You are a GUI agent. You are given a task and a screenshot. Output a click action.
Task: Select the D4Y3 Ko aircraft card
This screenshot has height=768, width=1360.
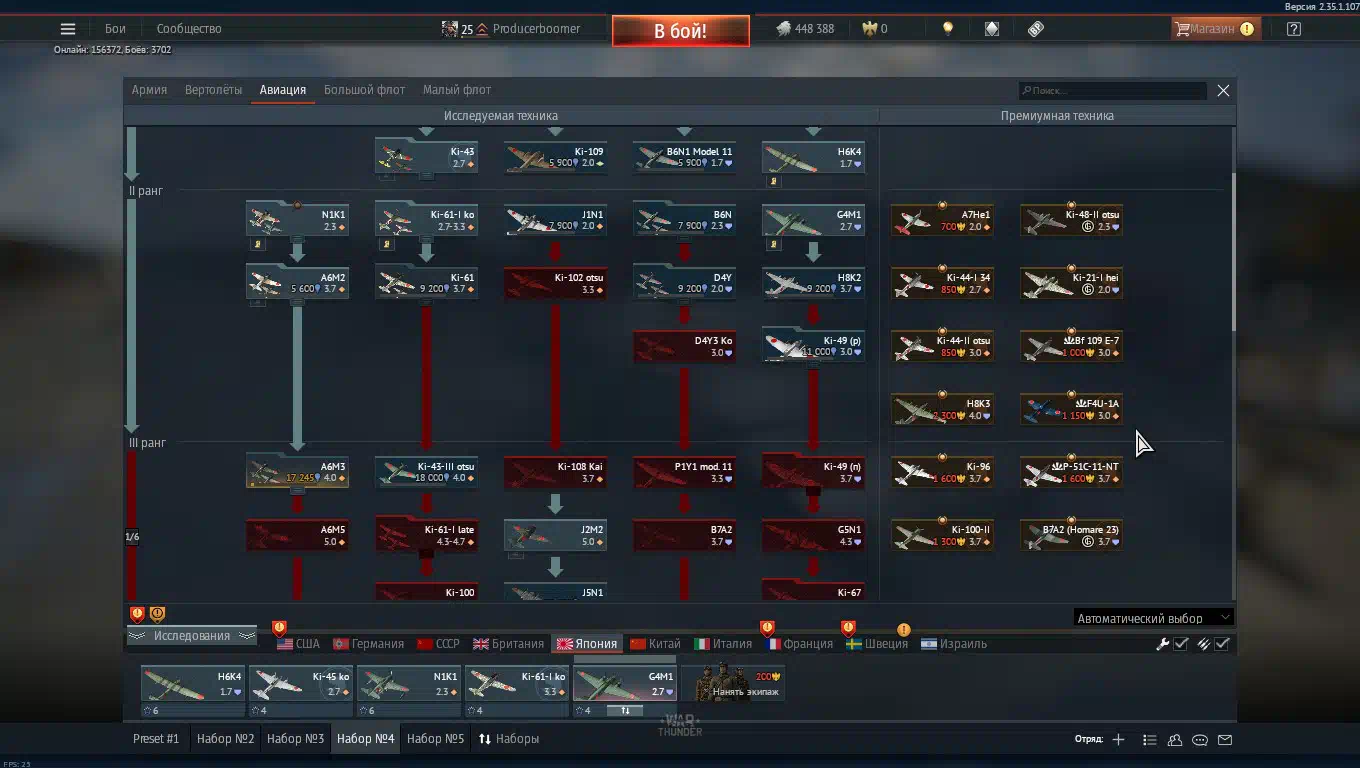[x=684, y=347]
